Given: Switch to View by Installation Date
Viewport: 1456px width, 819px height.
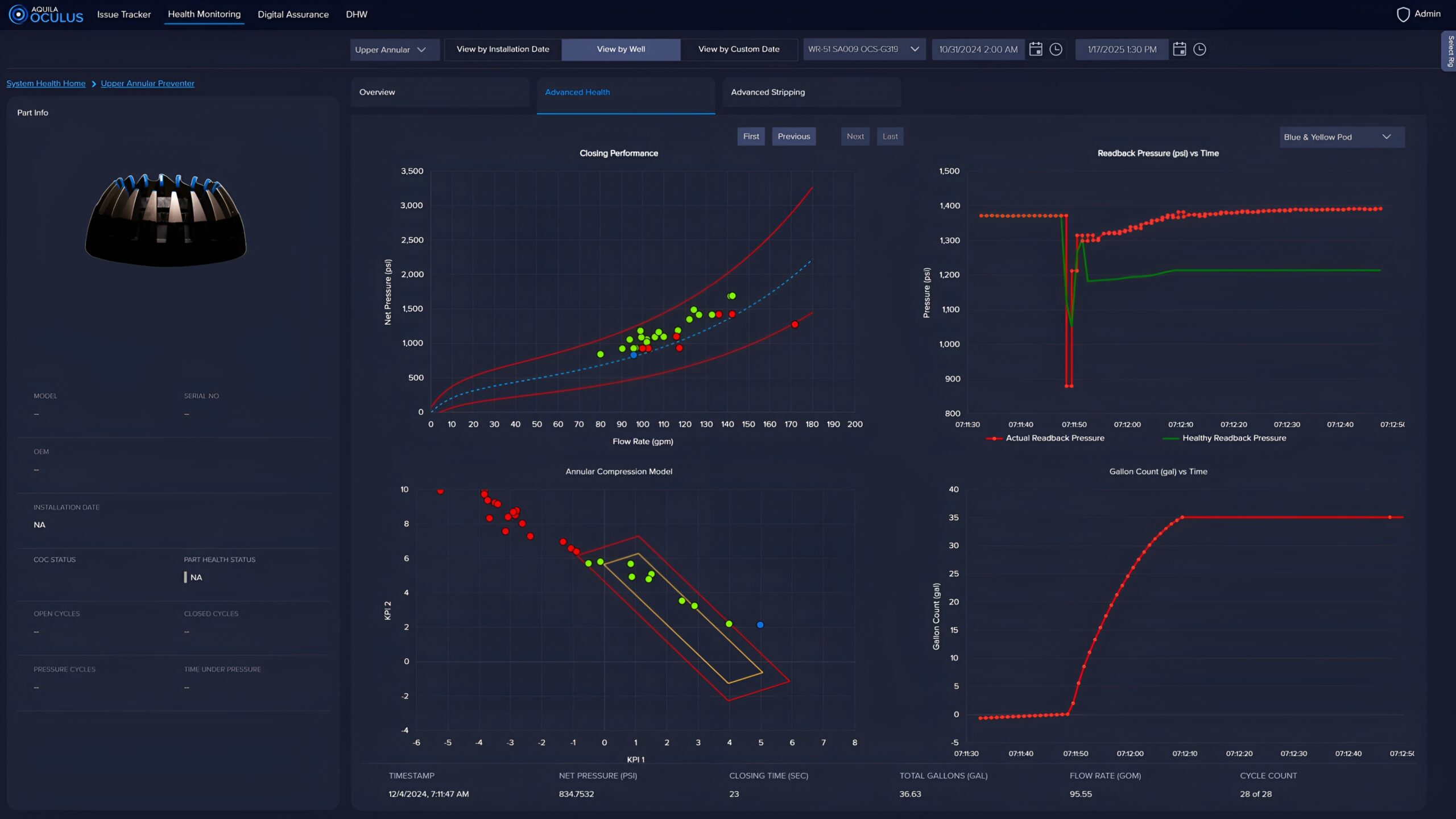Looking at the screenshot, I should coord(503,49).
